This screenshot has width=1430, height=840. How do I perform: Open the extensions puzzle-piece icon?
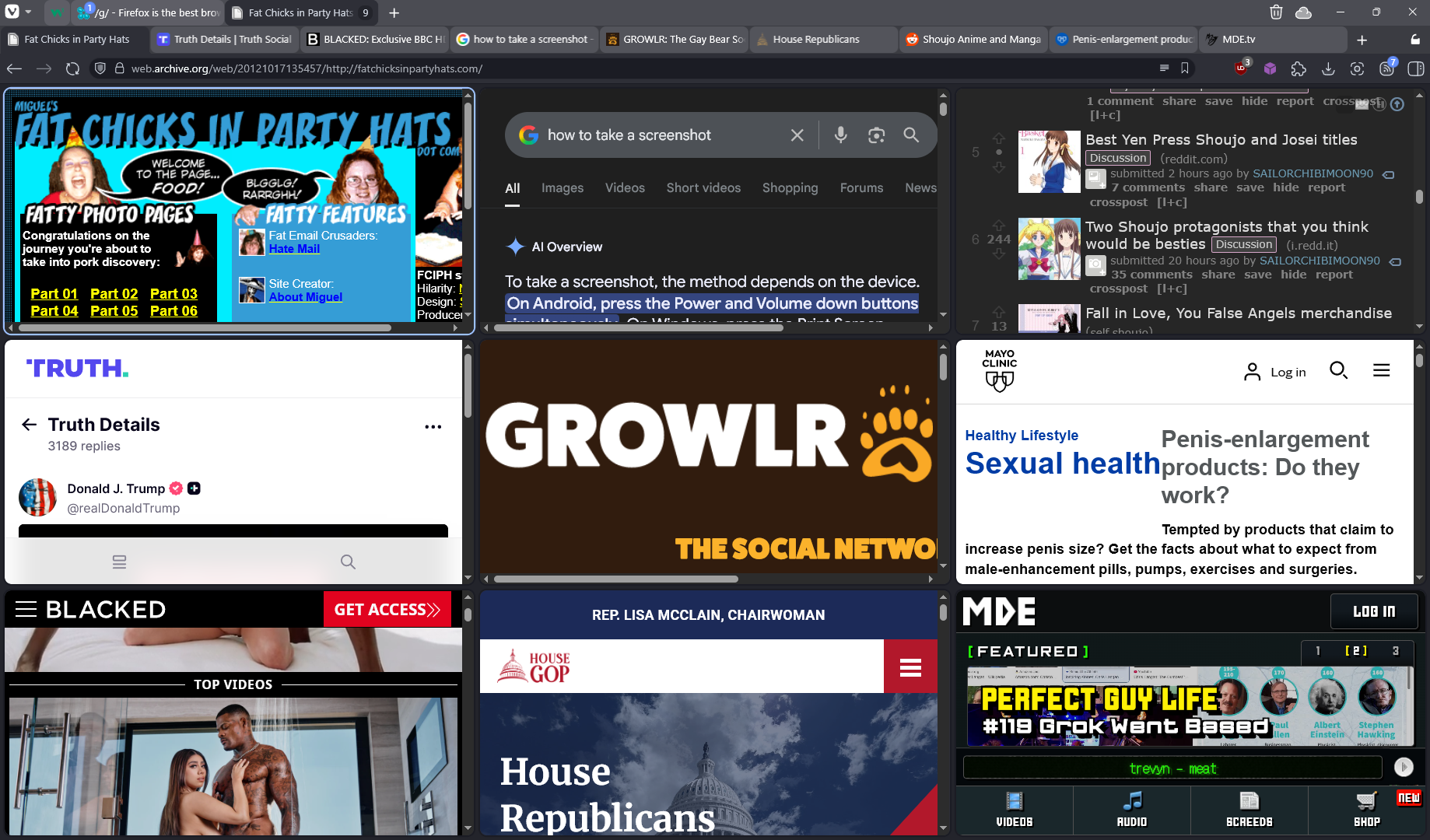pos(1299,68)
